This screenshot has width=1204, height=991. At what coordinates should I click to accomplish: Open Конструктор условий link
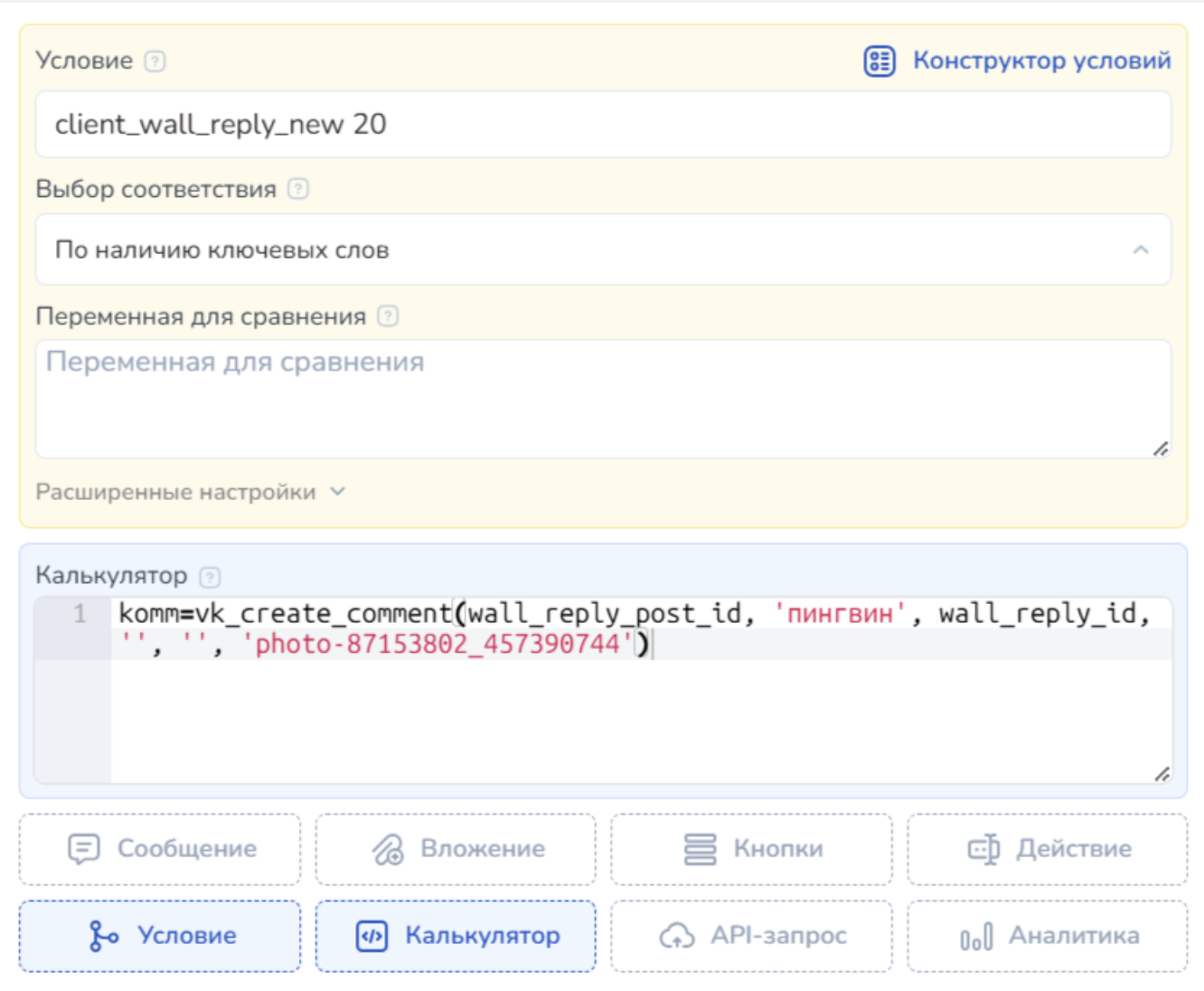click(x=1041, y=61)
